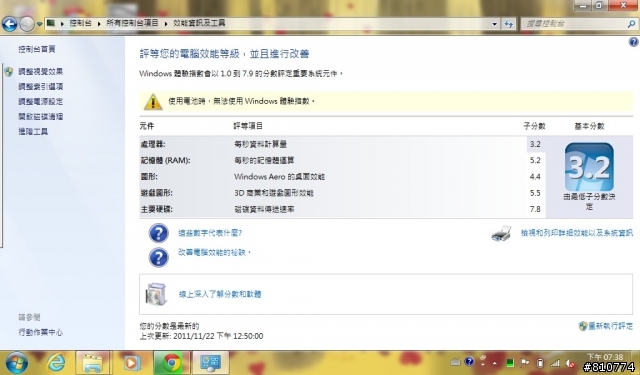
Task: Click question mark icon beside 改善電腦效能的秘訣
Action: (158, 257)
